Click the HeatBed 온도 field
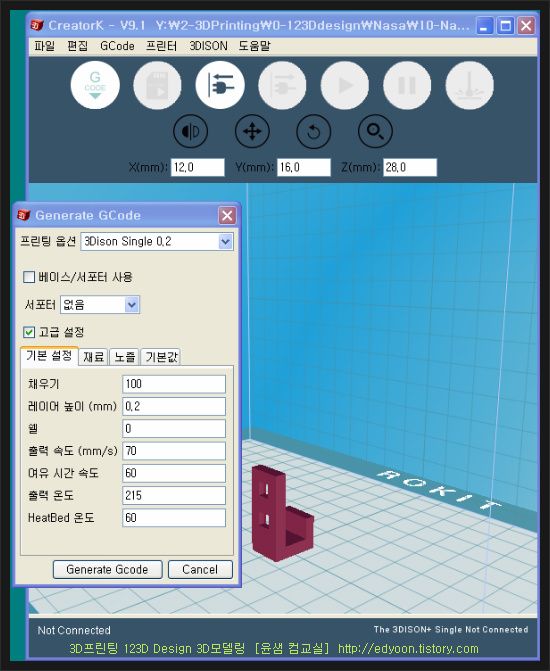This screenshot has width=550, height=671. (174, 517)
